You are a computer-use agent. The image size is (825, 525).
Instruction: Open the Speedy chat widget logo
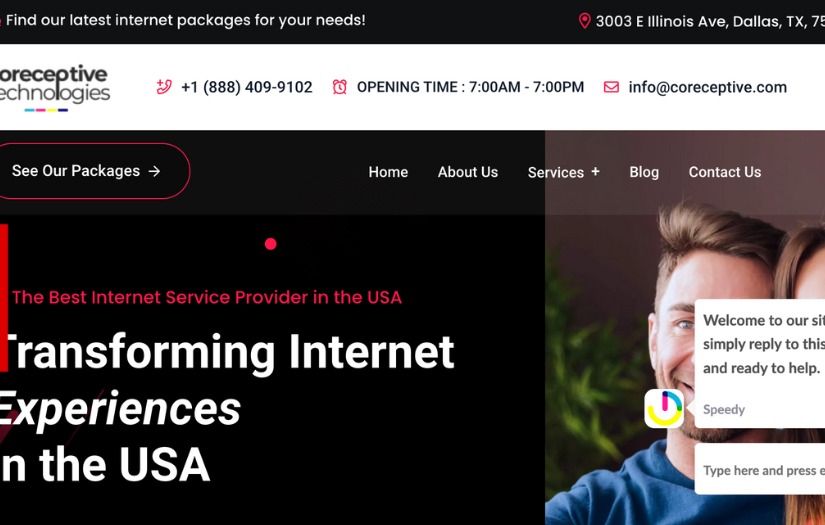pos(664,408)
